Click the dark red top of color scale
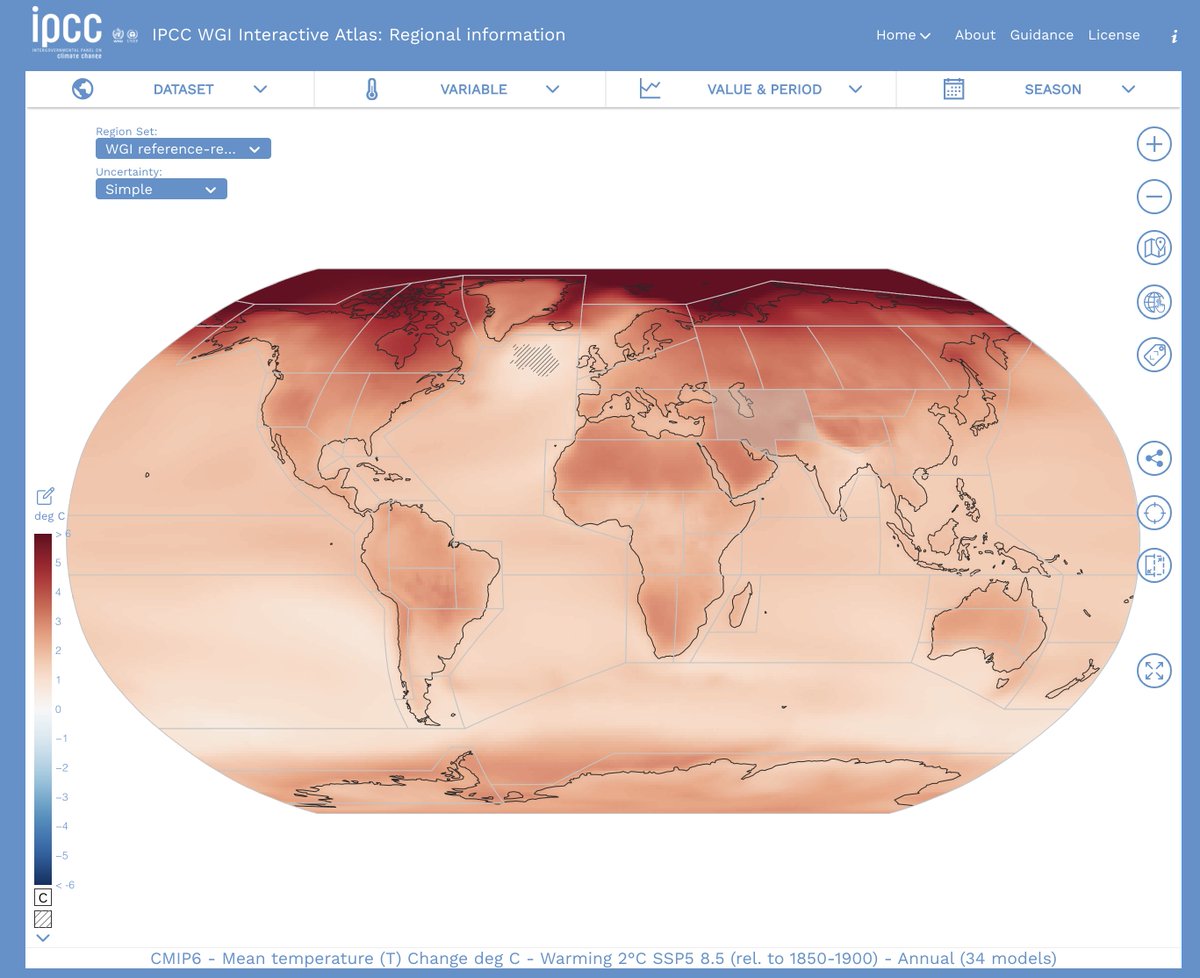This screenshot has width=1200, height=978. pos(43,541)
